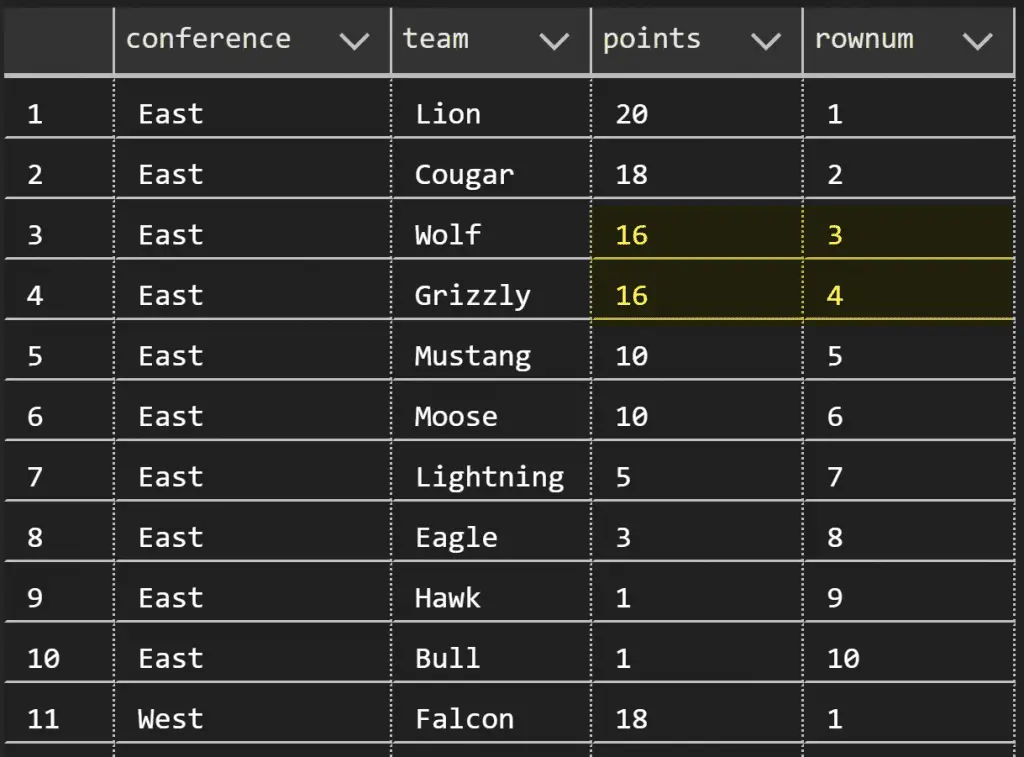Click the Lion team cell
Viewport: 1024px width, 757px height.
491,114
